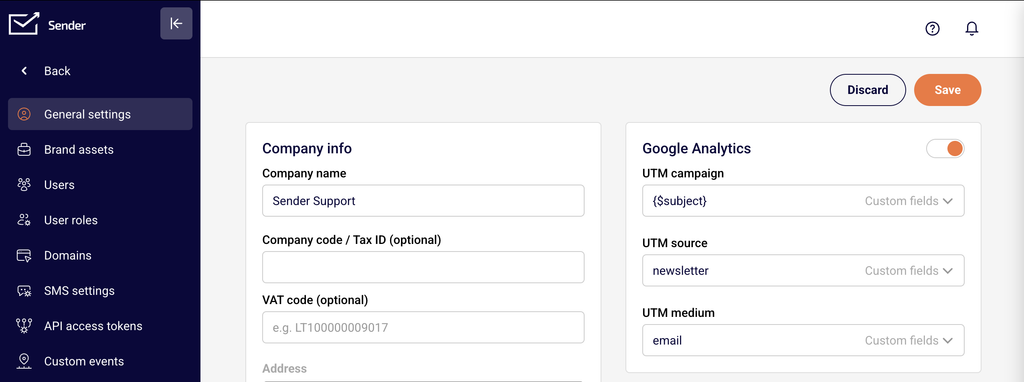Collapse the sidebar with arrow button

pyautogui.click(x=176, y=24)
